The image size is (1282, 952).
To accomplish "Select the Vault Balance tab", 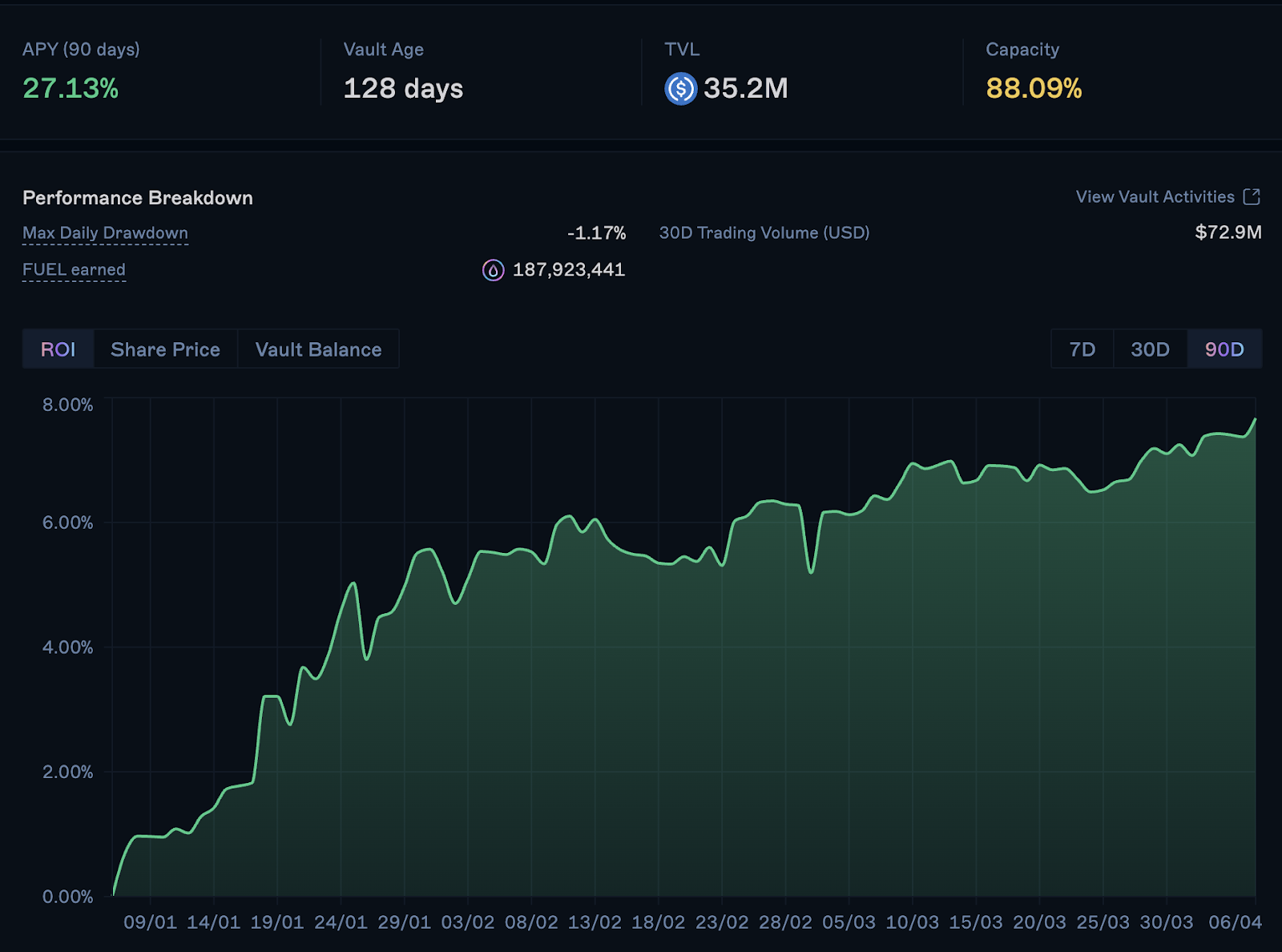I will point(318,349).
